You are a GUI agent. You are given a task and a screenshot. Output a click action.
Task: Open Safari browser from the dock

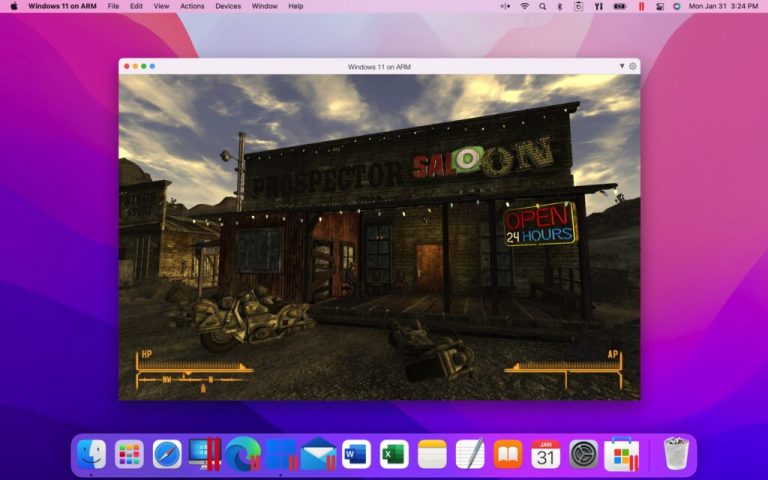167,454
